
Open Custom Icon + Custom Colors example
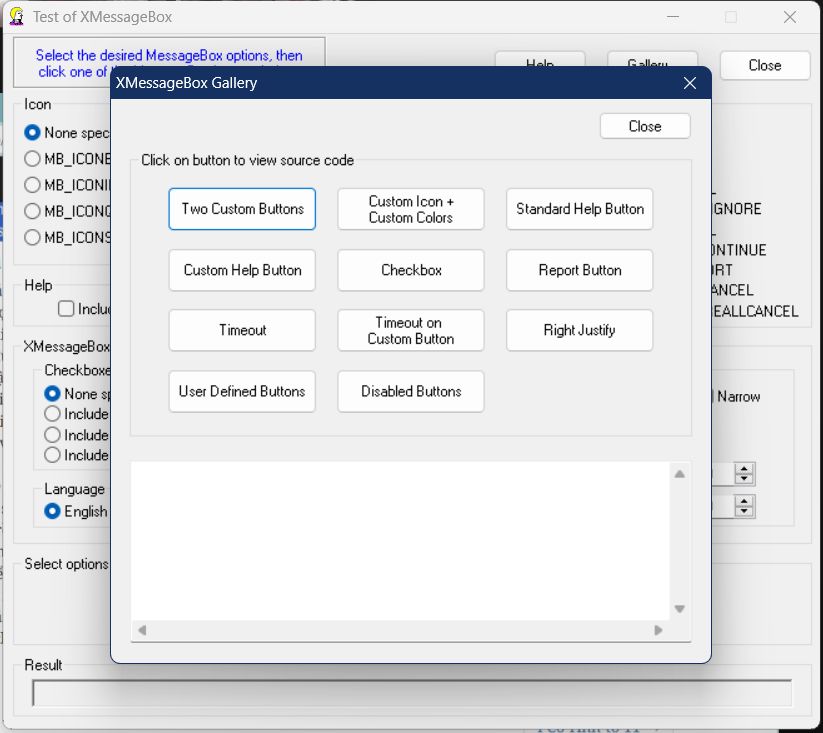411,209
